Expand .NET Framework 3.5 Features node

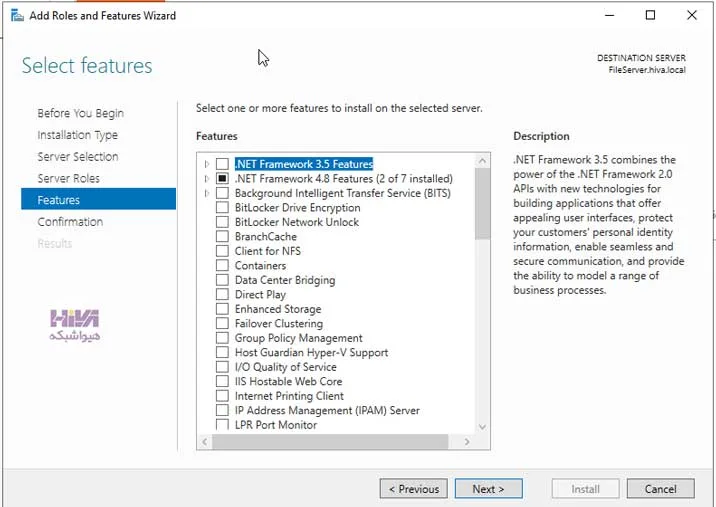[x=207, y=164]
